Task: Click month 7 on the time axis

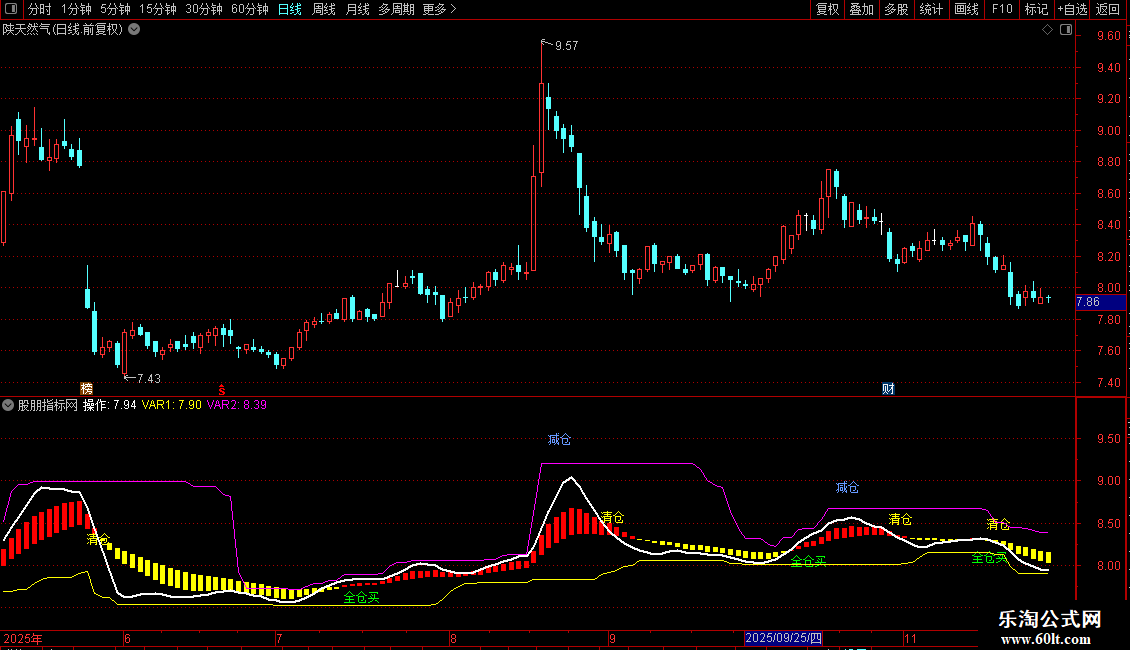Action: coord(279,638)
